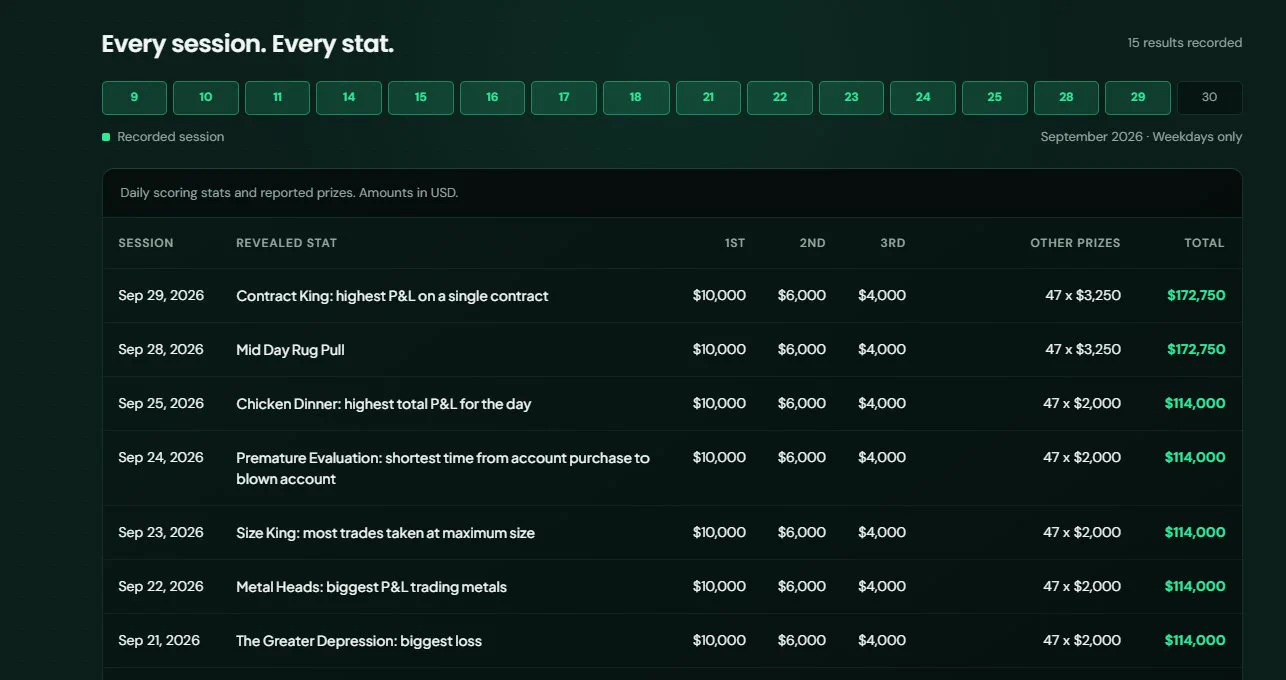
Task: Click the 'Every session. Every stat.' heading
Action: [248, 45]
